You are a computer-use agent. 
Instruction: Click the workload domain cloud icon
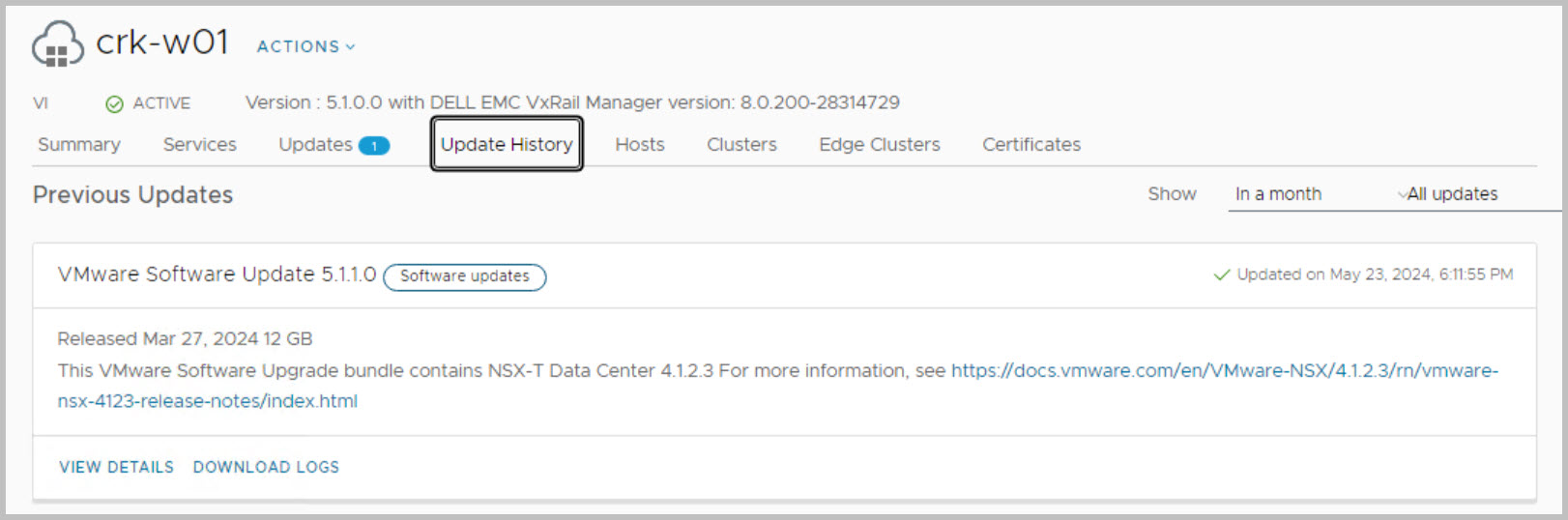pyautogui.click(x=57, y=44)
